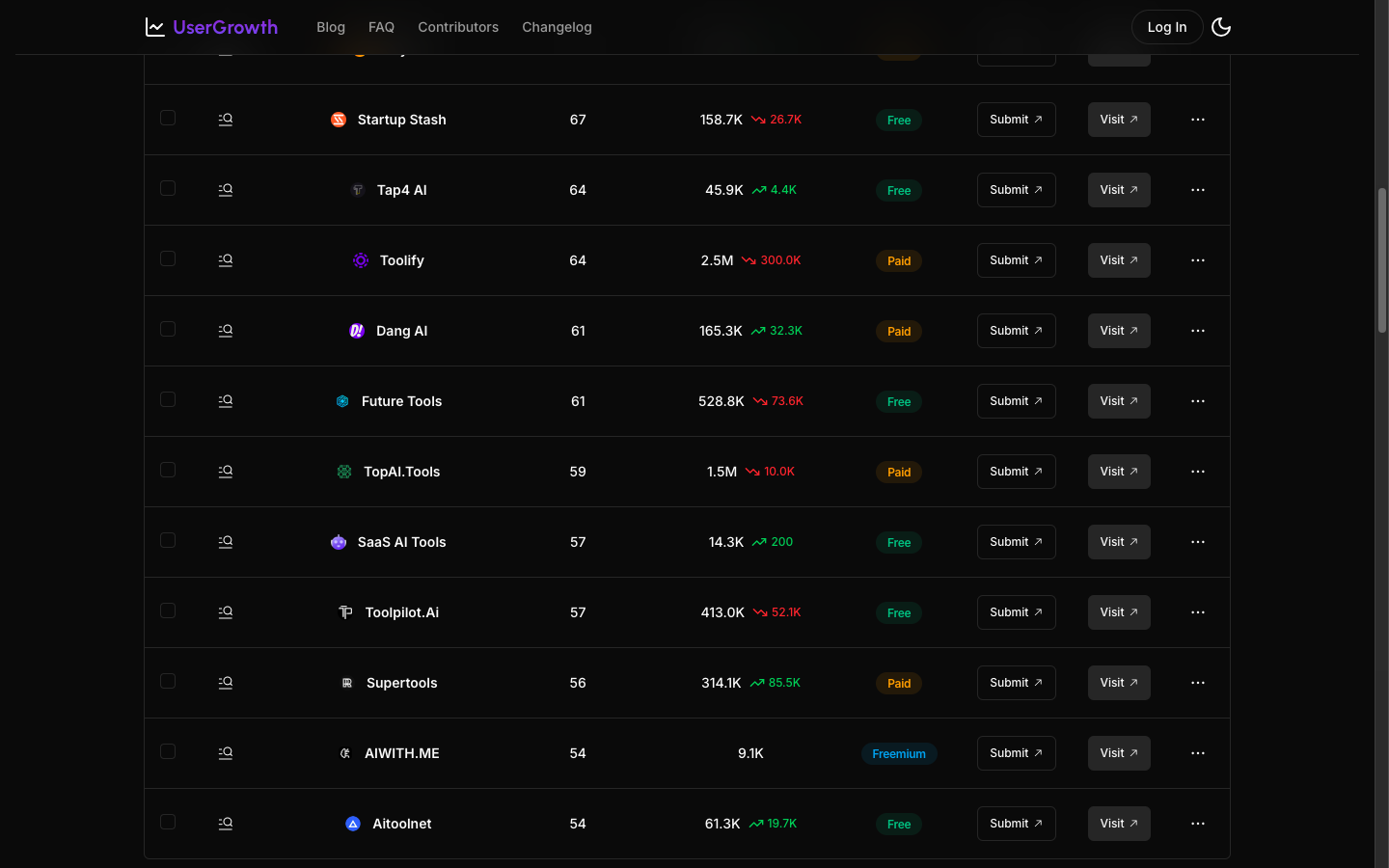
Task: Expand three-dot menu for Toolpilot.Ai row
Action: coord(1198,612)
